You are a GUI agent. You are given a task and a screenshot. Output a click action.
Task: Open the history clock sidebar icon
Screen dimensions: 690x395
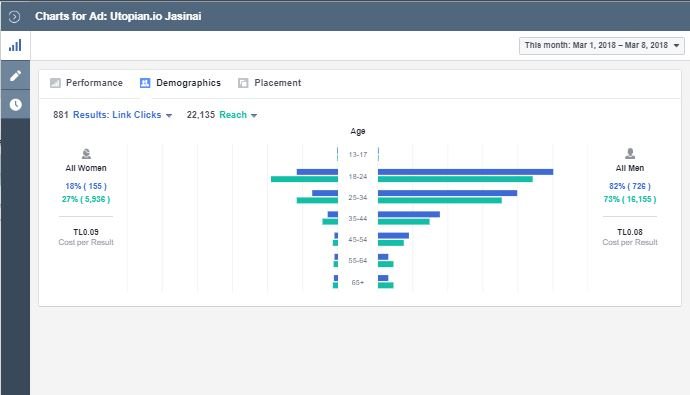[15, 105]
